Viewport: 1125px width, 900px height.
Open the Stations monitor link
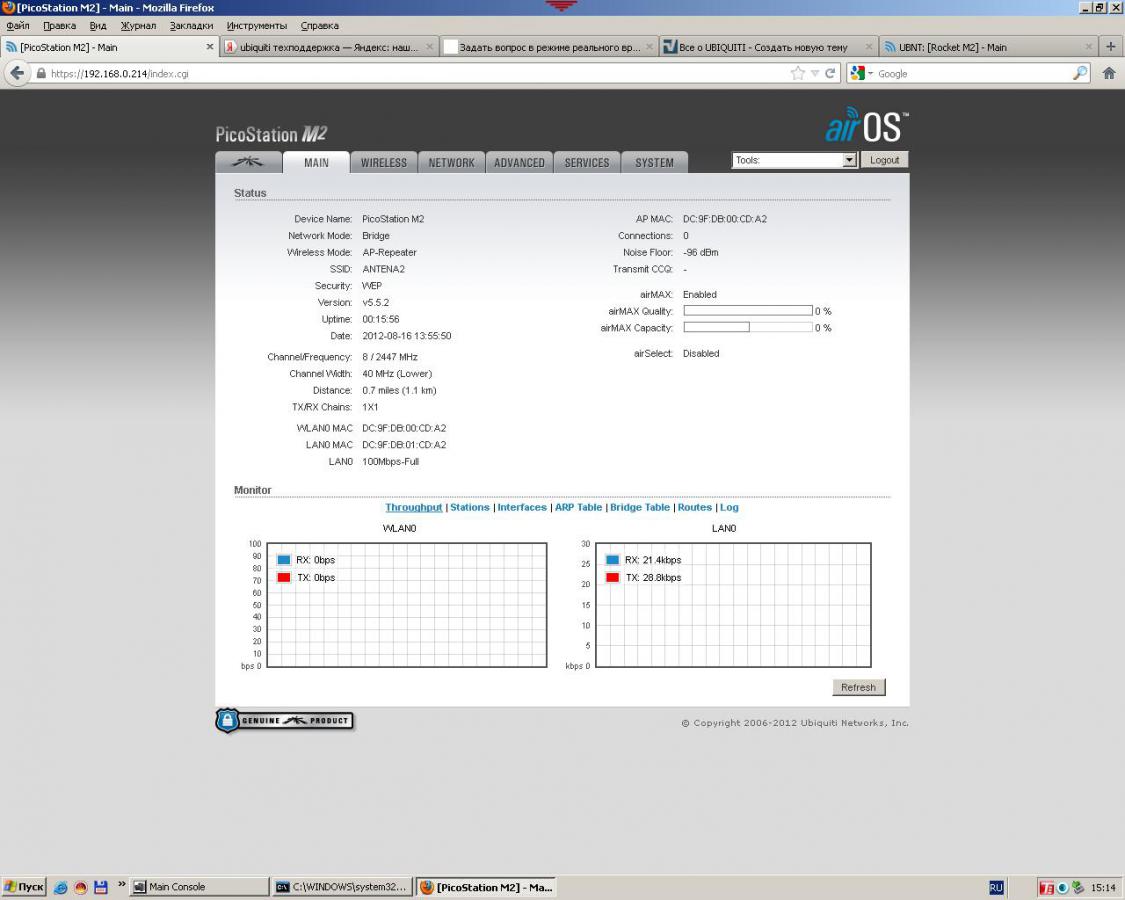470,507
